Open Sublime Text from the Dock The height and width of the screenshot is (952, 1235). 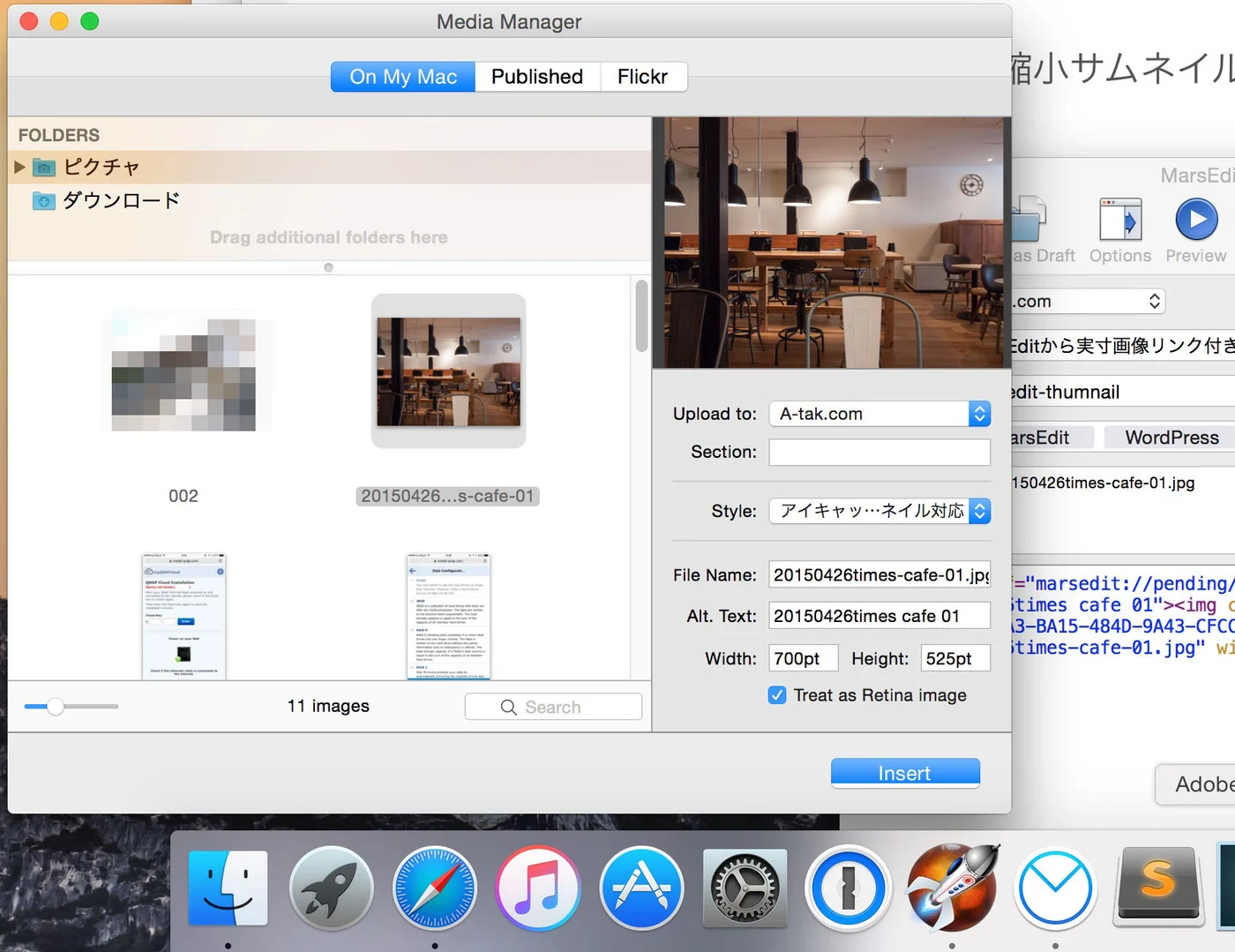tap(1158, 886)
